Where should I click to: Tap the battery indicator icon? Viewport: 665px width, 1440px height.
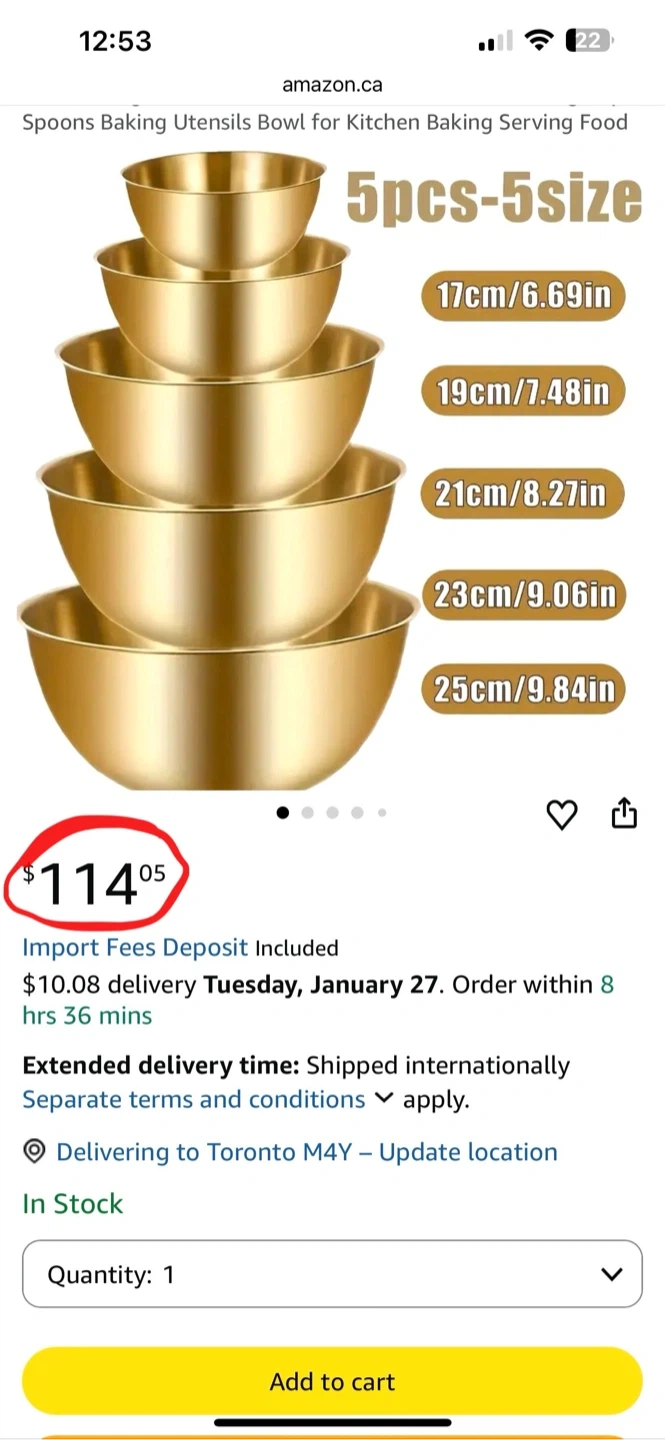(x=590, y=41)
